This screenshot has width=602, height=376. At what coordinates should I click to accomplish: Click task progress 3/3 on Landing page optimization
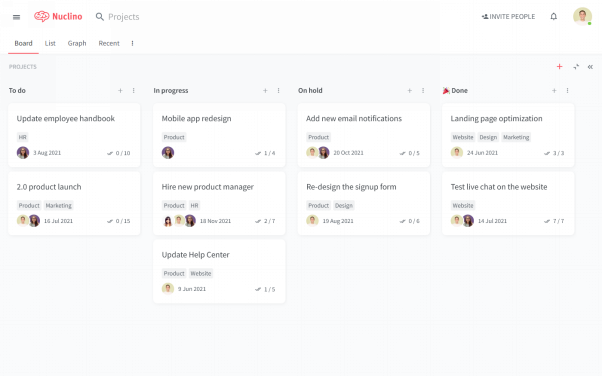(x=554, y=153)
